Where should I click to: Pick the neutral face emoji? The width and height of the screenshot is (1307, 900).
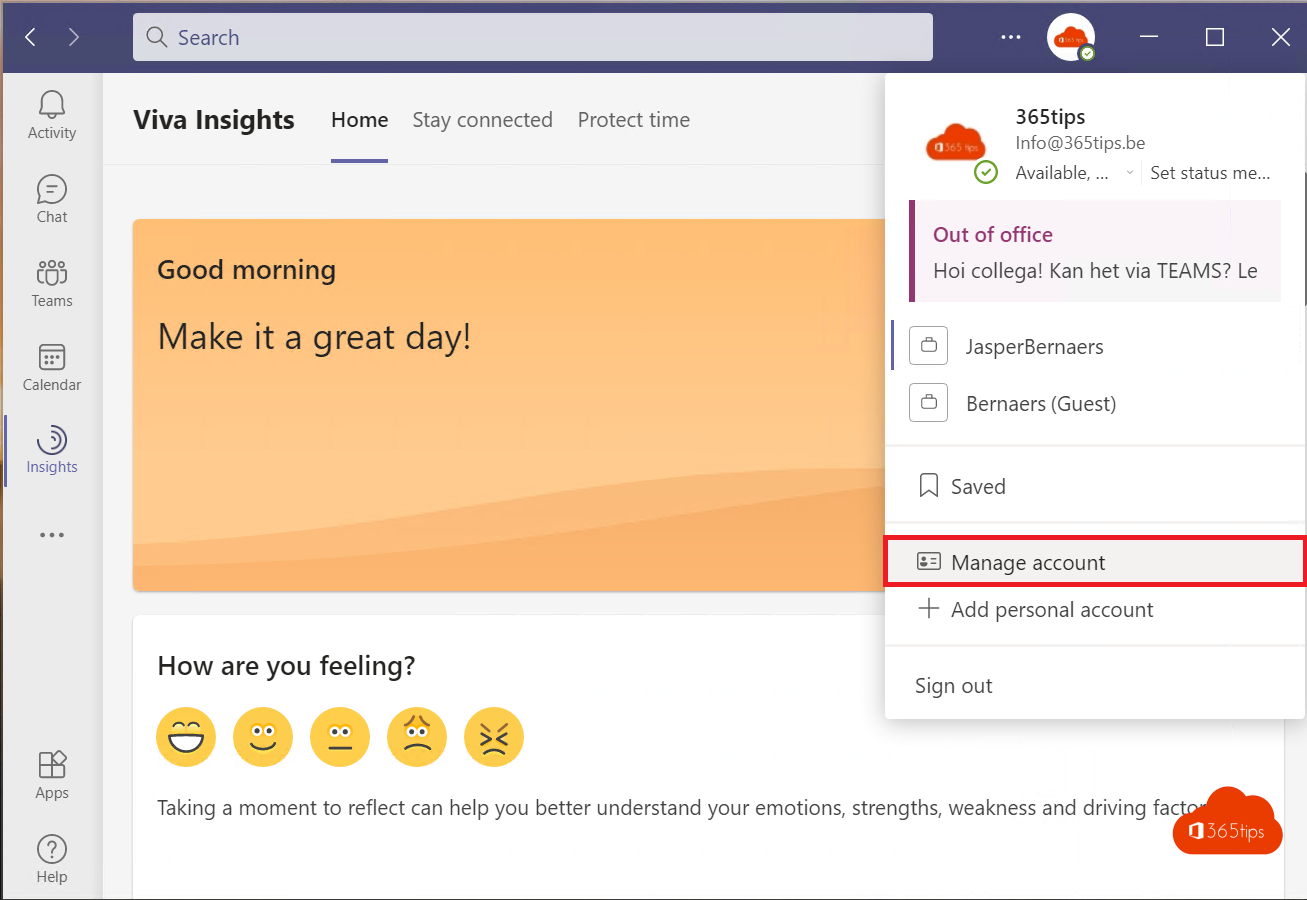(340, 737)
